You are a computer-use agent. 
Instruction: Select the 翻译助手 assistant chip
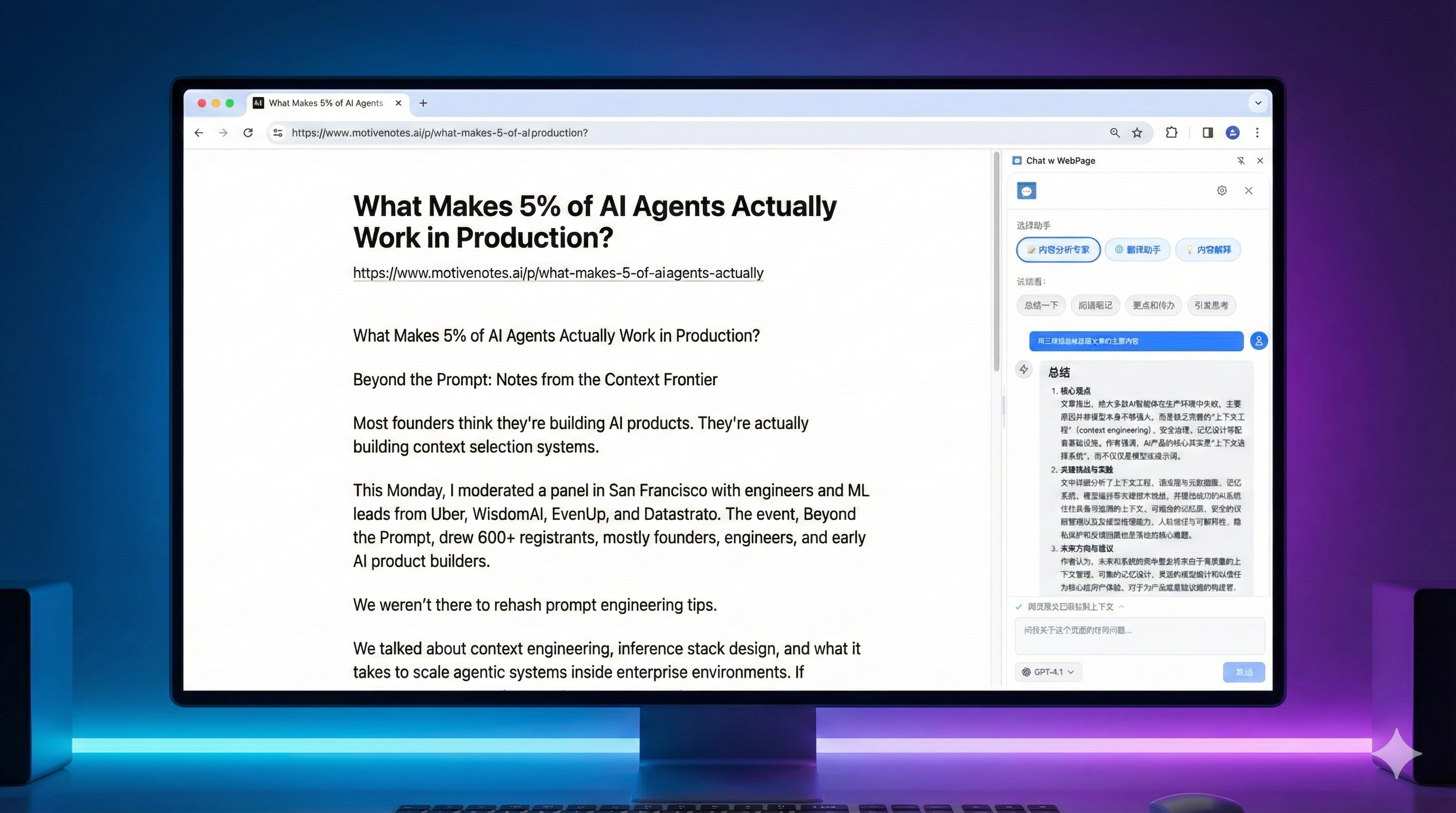(1138, 249)
